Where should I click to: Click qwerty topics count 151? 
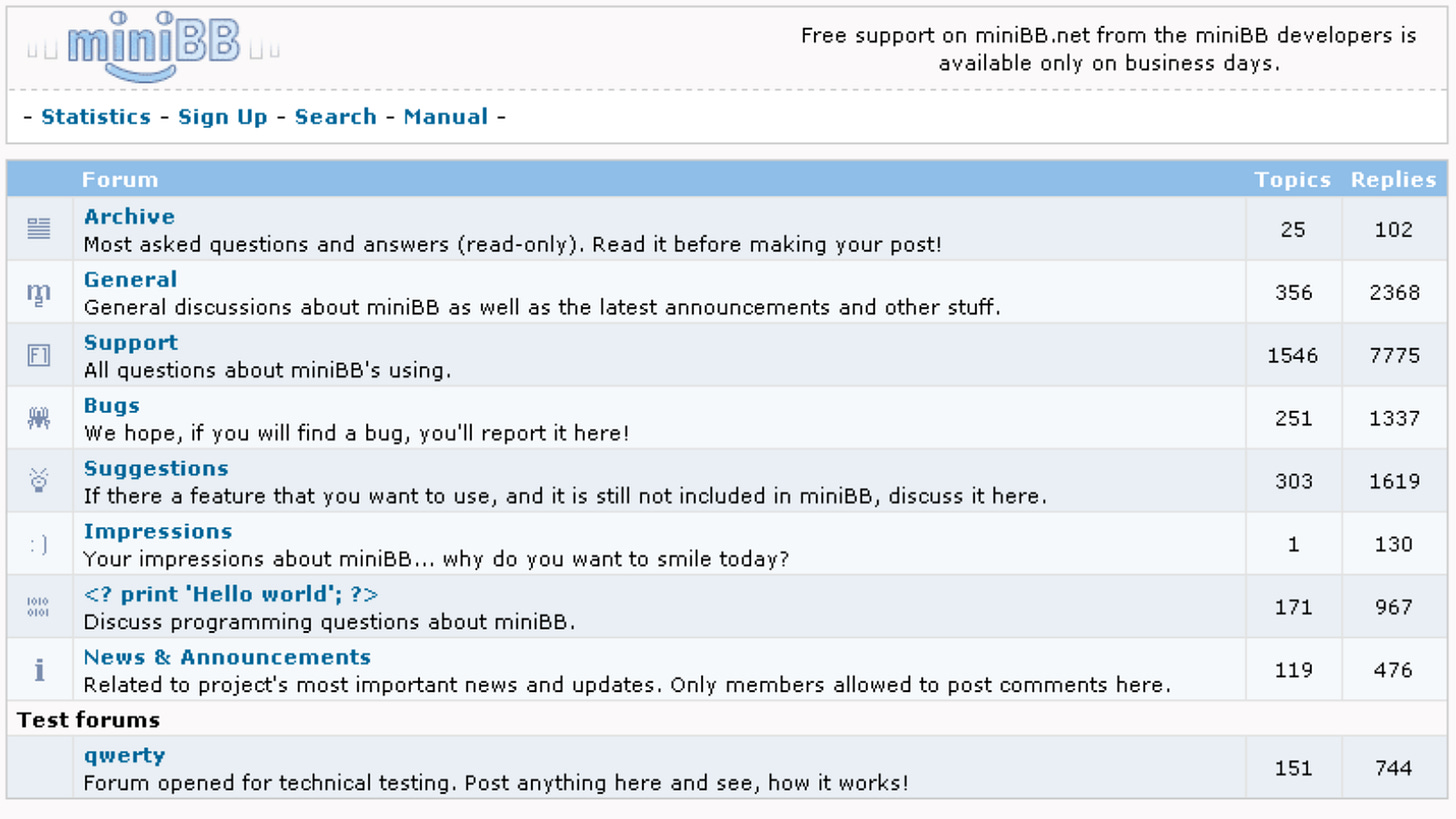[1293, 768]
